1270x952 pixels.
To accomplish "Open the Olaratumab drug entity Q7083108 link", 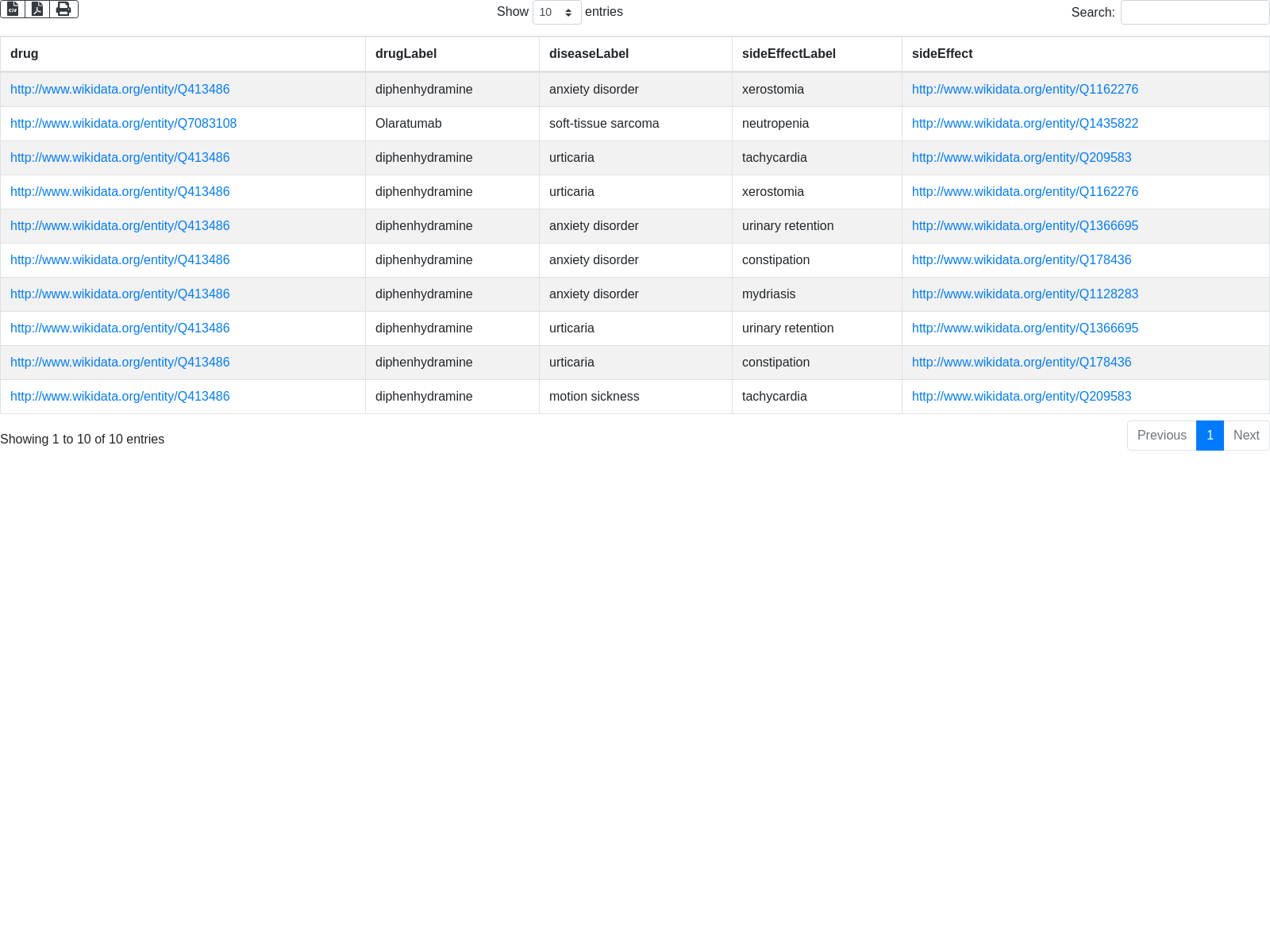I will tap(123, 124).
